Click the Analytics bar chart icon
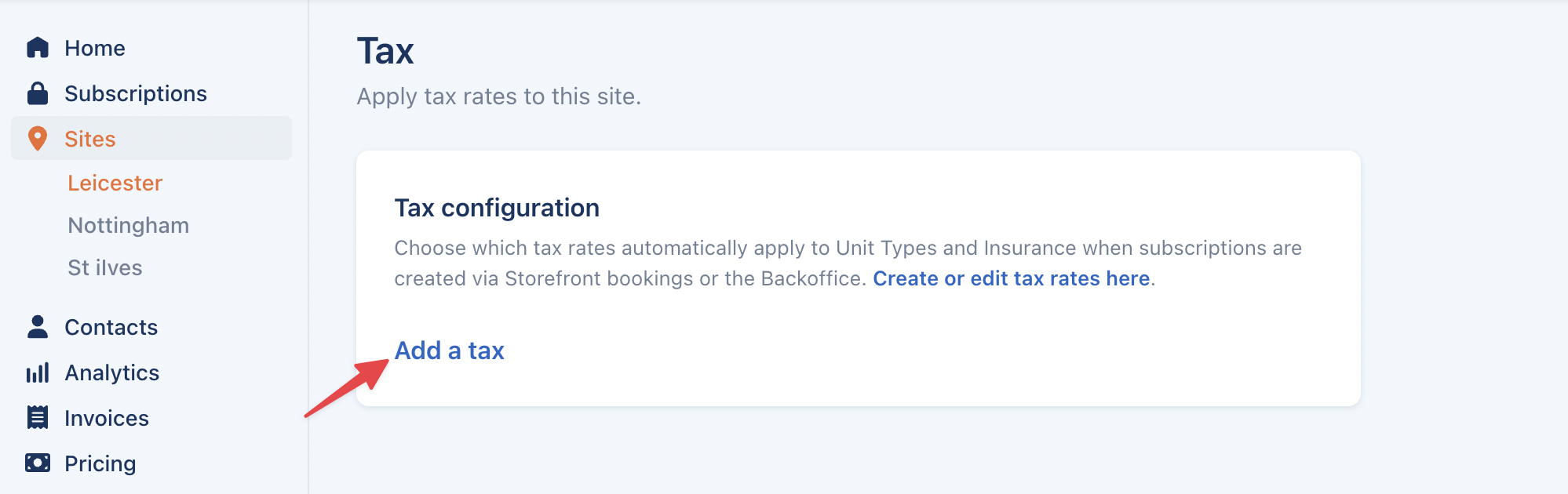This screenshot has height=494, width=1568. click(x=38, y=372)
